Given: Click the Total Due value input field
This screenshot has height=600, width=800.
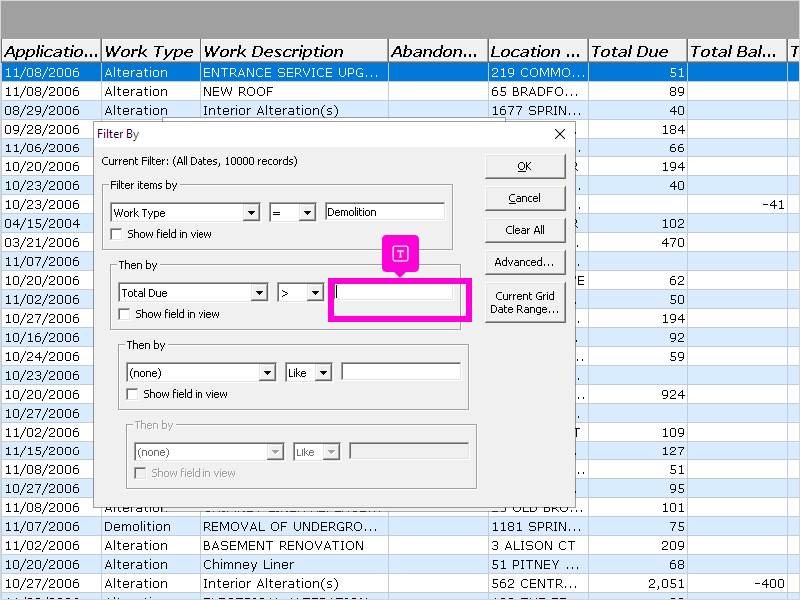Looking at the screenshot, I should (x=393, y=292).
